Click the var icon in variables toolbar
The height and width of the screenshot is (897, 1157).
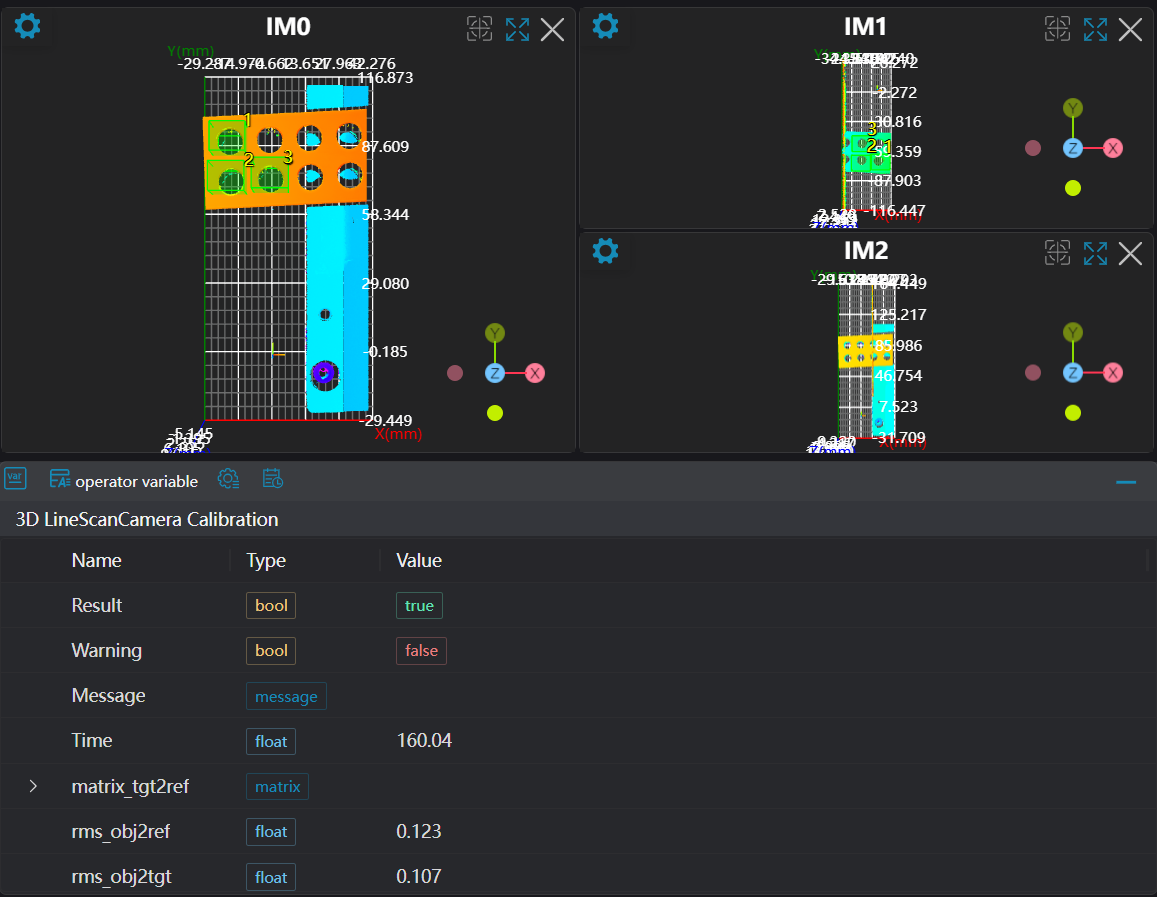15,479
